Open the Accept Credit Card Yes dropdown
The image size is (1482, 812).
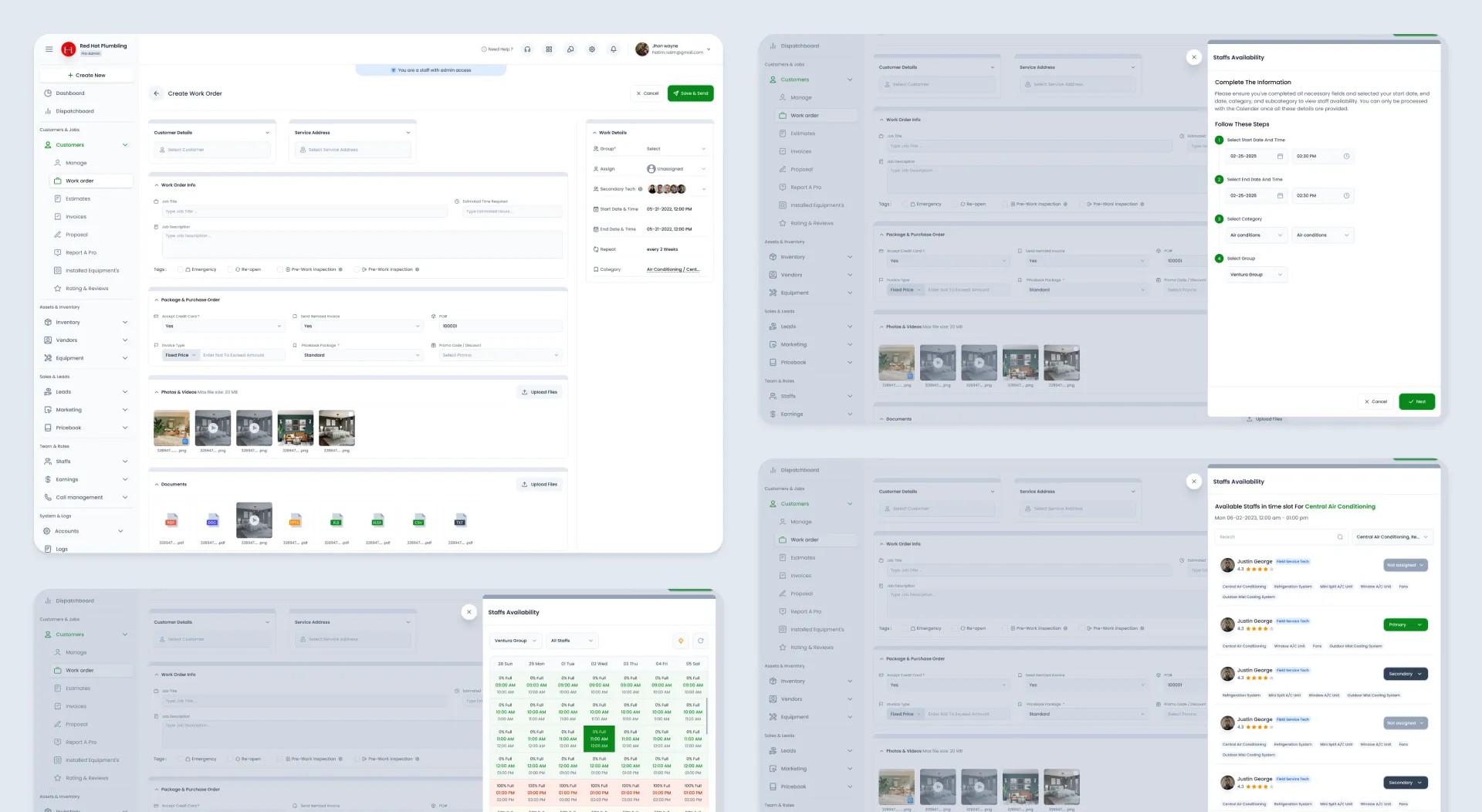point(223,326)
